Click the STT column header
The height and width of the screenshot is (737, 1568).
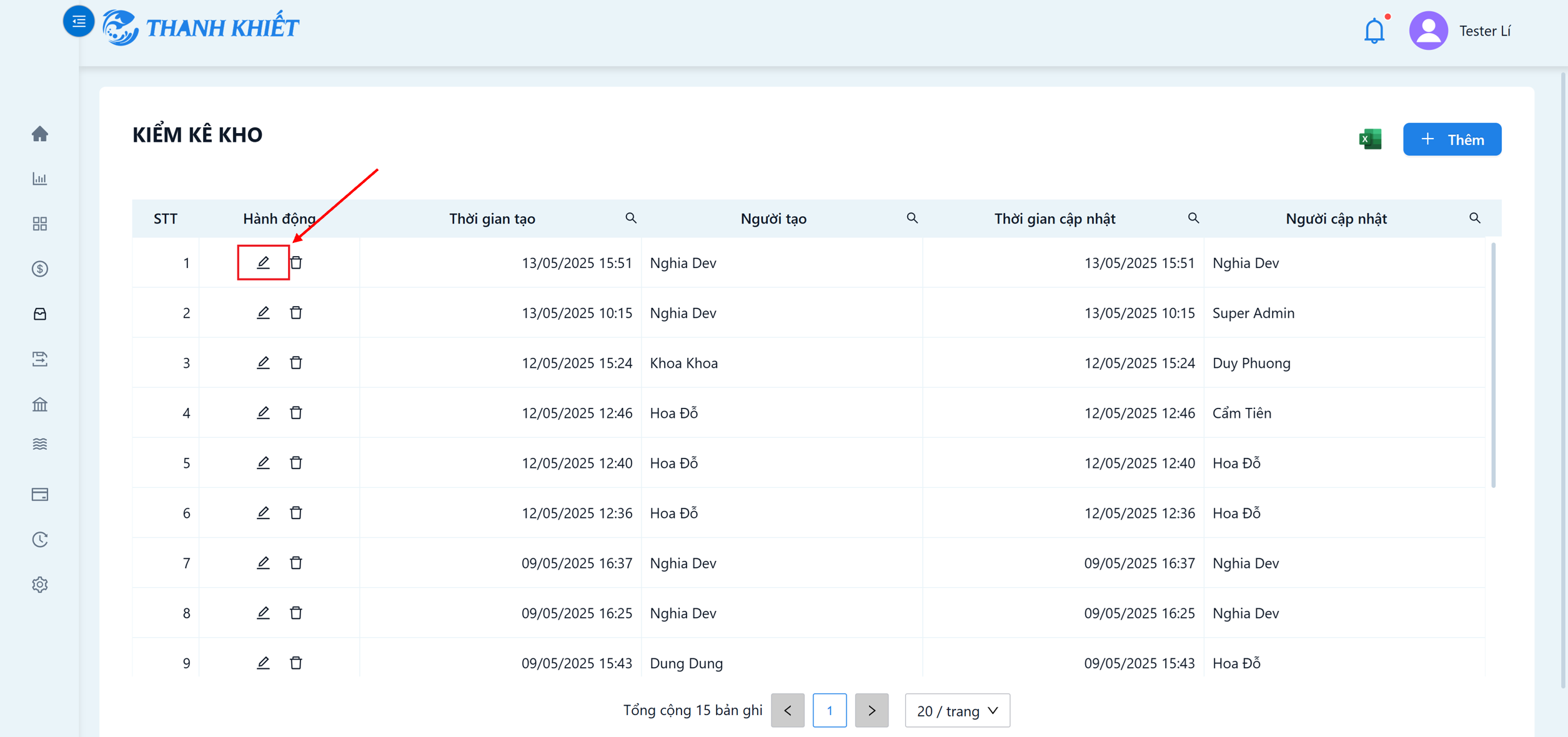point(166,219)
